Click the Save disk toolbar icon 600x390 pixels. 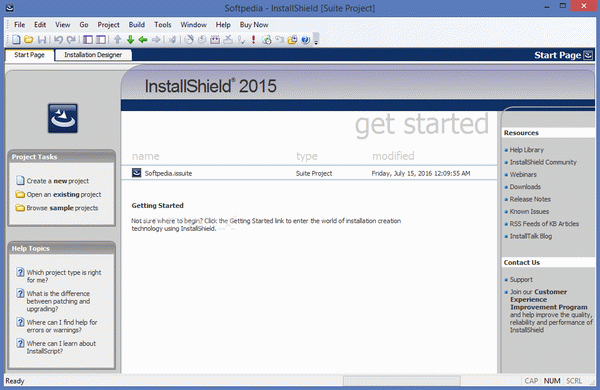tap(42, 39)
